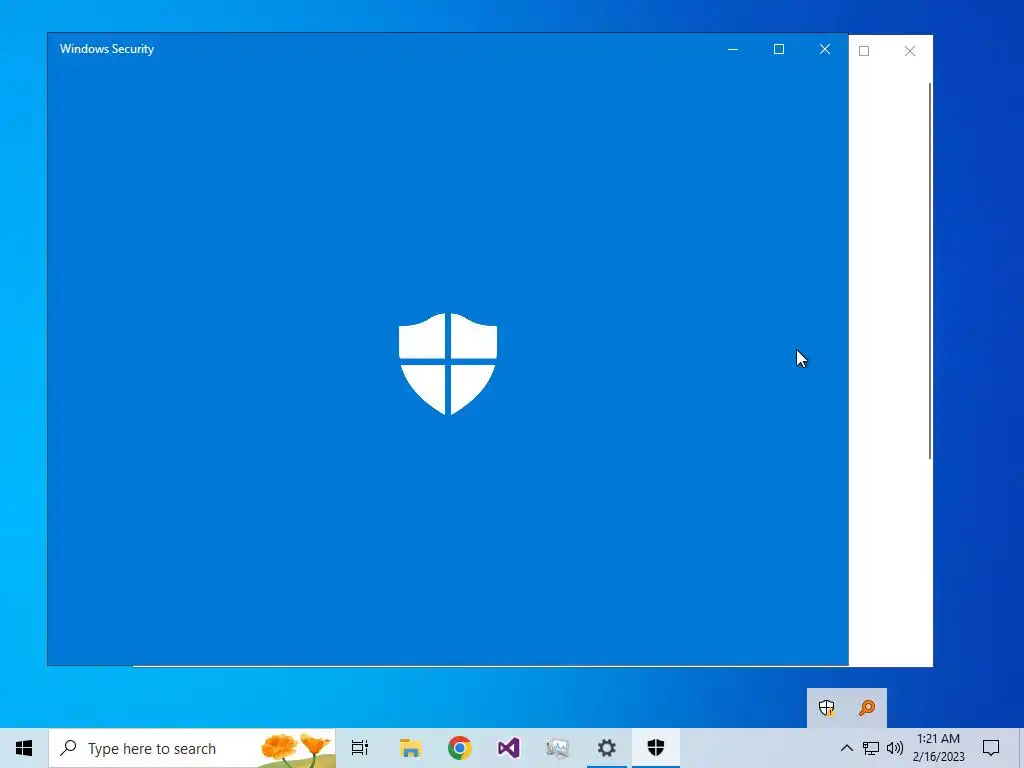The image size is (1024, 768).
Task: Open the network icon in the system tray
Action: [x=871, y=748]
